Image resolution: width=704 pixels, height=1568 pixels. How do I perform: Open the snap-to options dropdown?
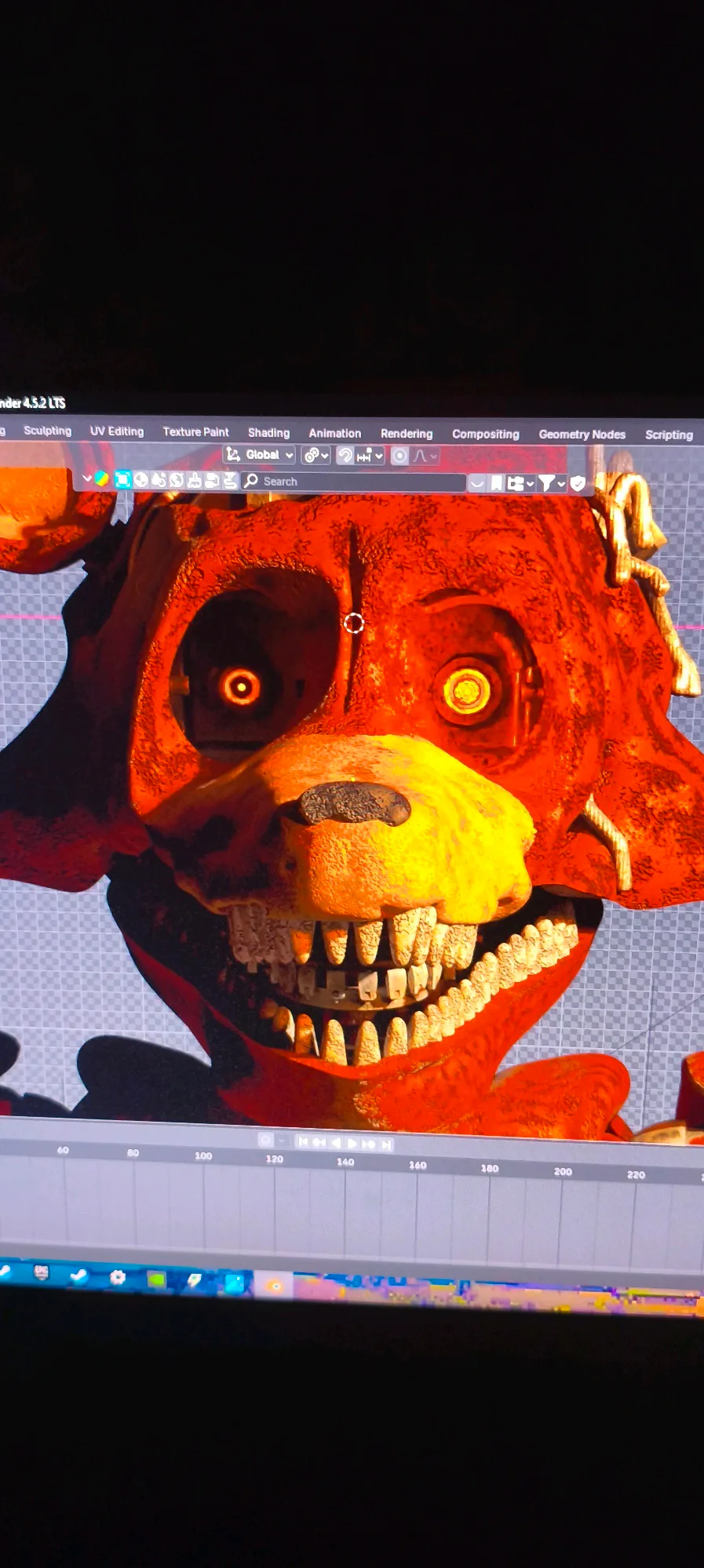(x=370, y=456)
